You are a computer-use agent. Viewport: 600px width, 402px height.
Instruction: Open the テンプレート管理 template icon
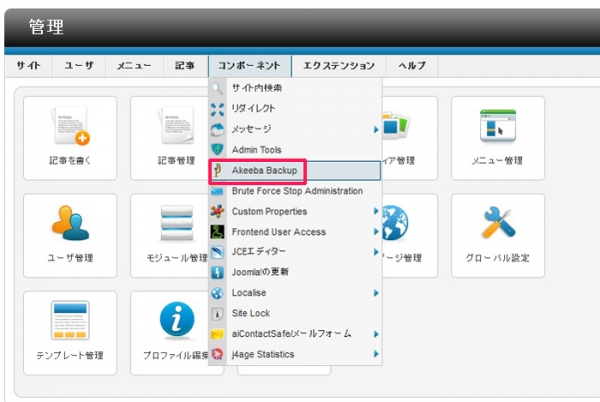(70, 320)
